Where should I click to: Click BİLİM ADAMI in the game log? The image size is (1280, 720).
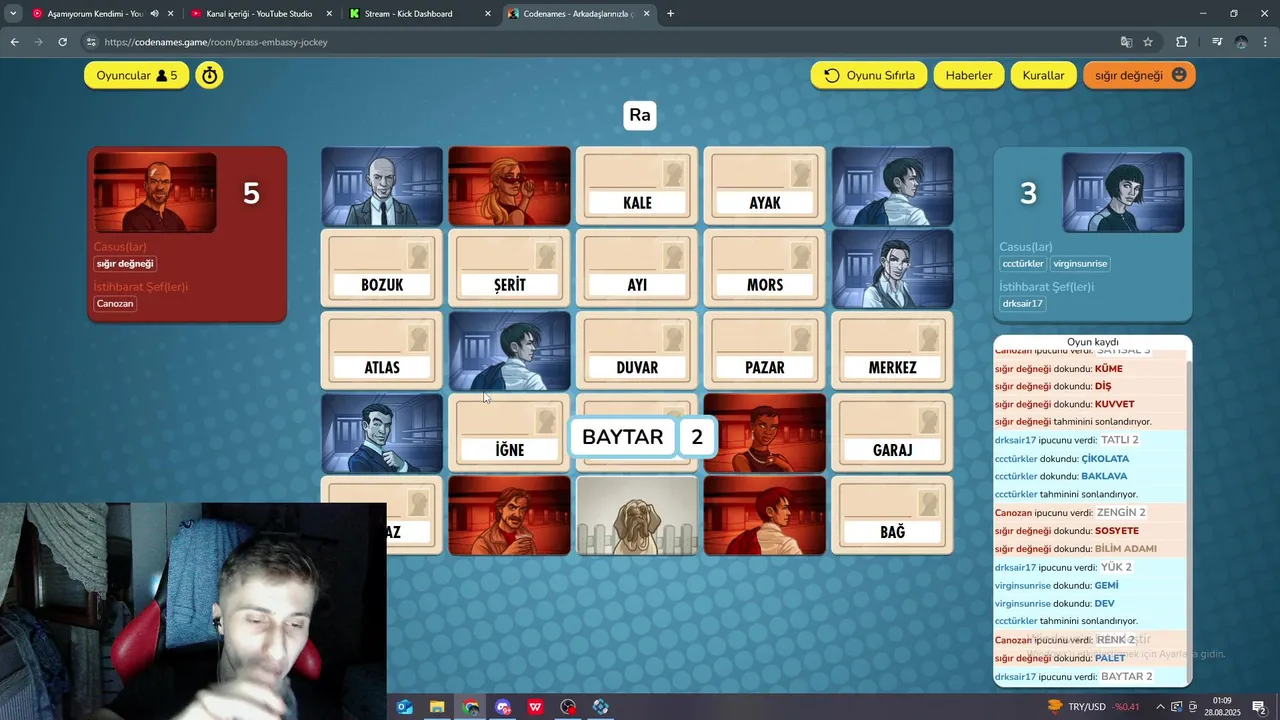pos(1125,549)
